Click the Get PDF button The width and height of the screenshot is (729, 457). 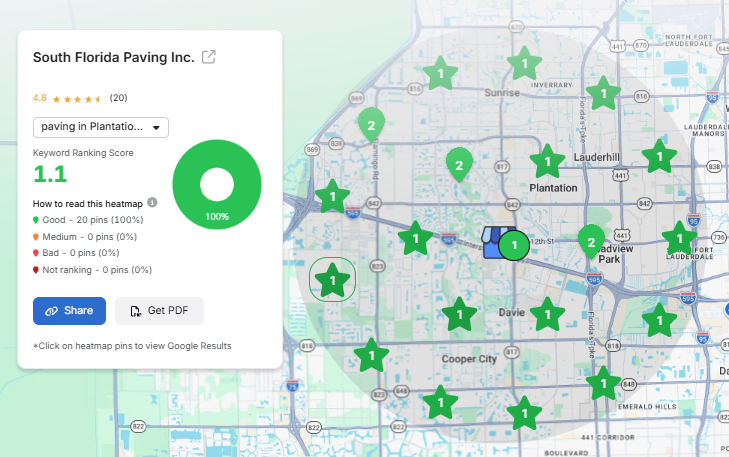pos(159,311)
